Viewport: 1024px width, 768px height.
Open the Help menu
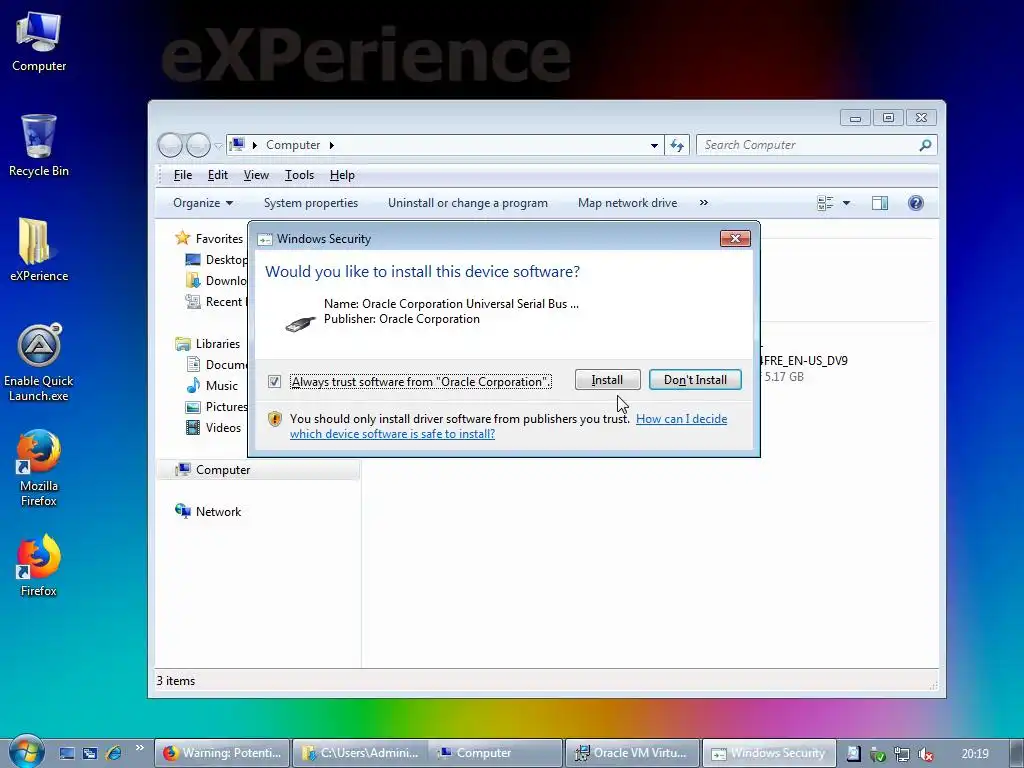pyautogui.click(x=342, y=175)
